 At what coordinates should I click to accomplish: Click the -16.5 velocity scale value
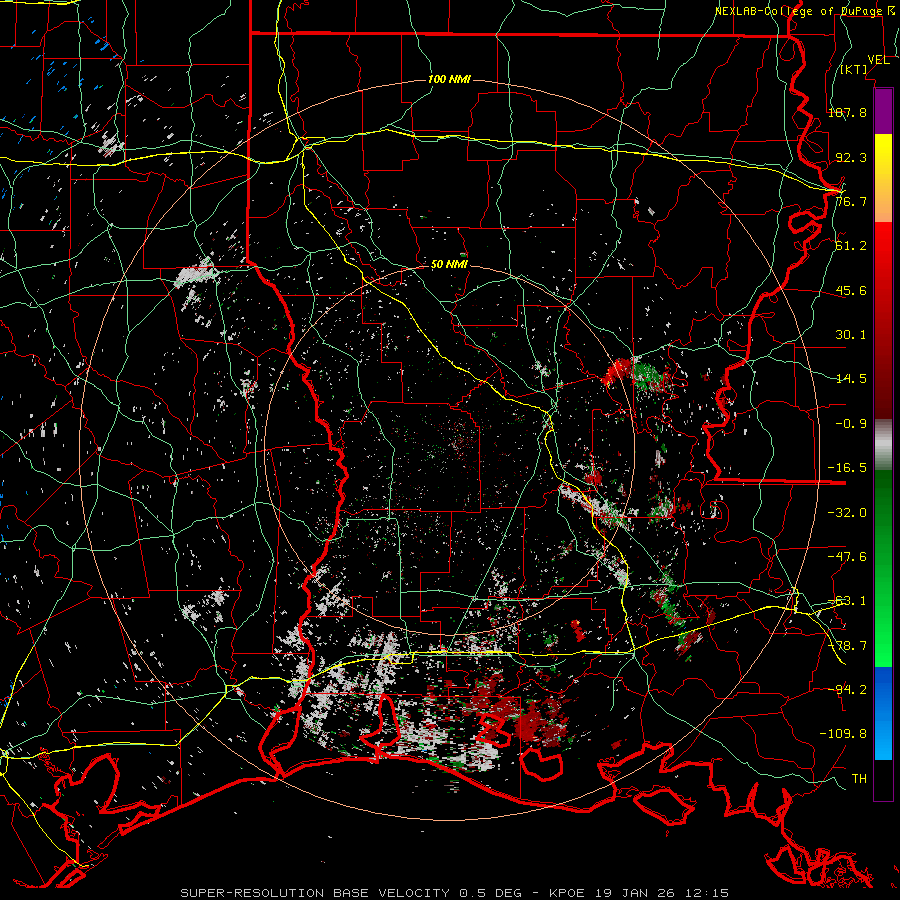point(847,468)
